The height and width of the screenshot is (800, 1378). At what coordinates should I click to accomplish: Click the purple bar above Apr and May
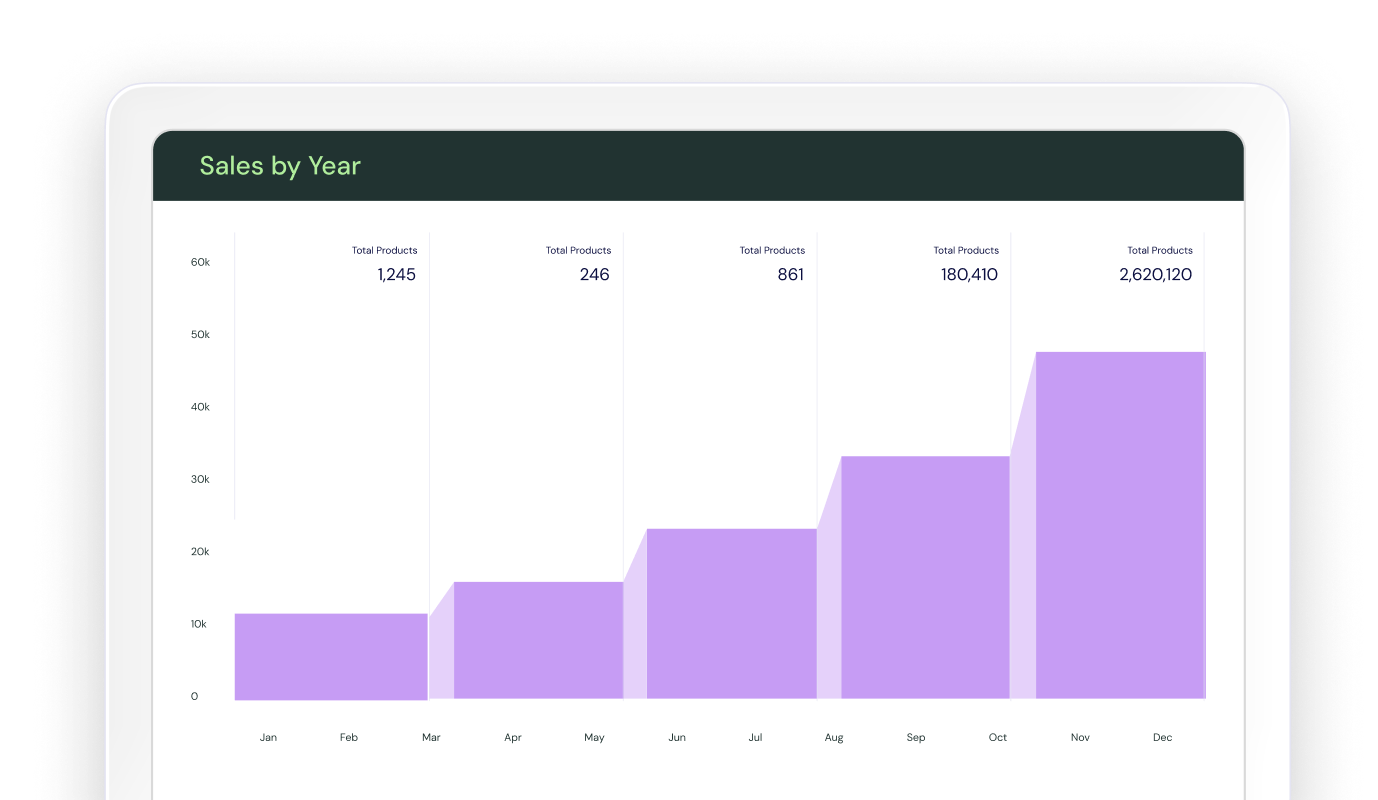tap(538, 640)
